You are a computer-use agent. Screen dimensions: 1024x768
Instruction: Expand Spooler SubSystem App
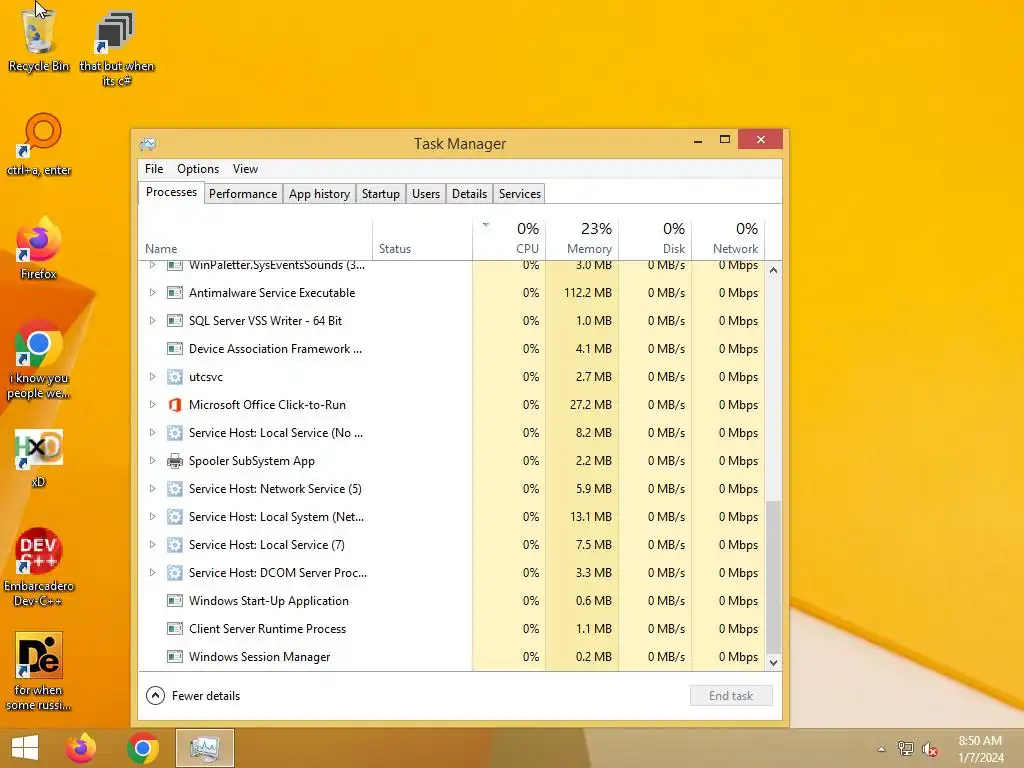[152, 460]
